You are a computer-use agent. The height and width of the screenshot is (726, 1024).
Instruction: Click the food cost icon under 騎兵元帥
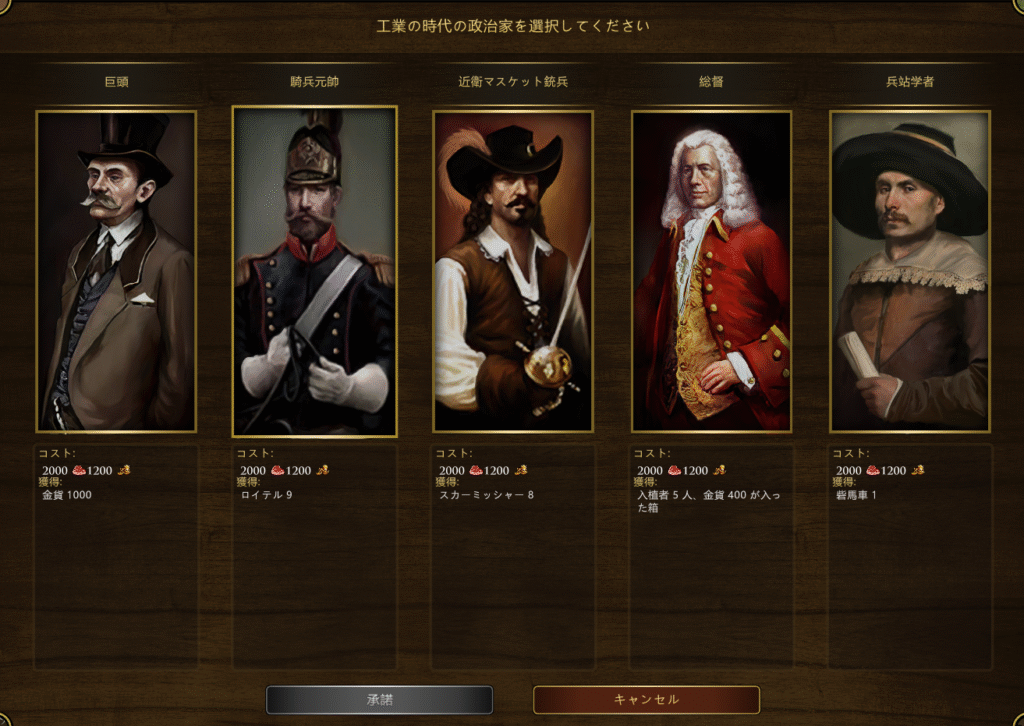pyautogui.click(x=277, y=470)
